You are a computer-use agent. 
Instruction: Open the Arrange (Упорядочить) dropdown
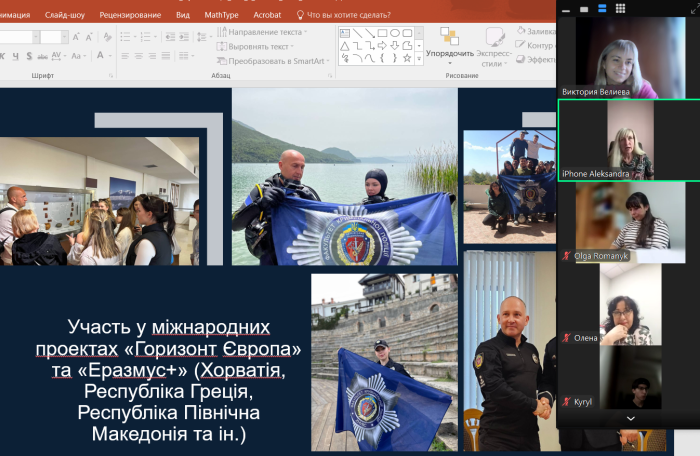pos(450,53)
